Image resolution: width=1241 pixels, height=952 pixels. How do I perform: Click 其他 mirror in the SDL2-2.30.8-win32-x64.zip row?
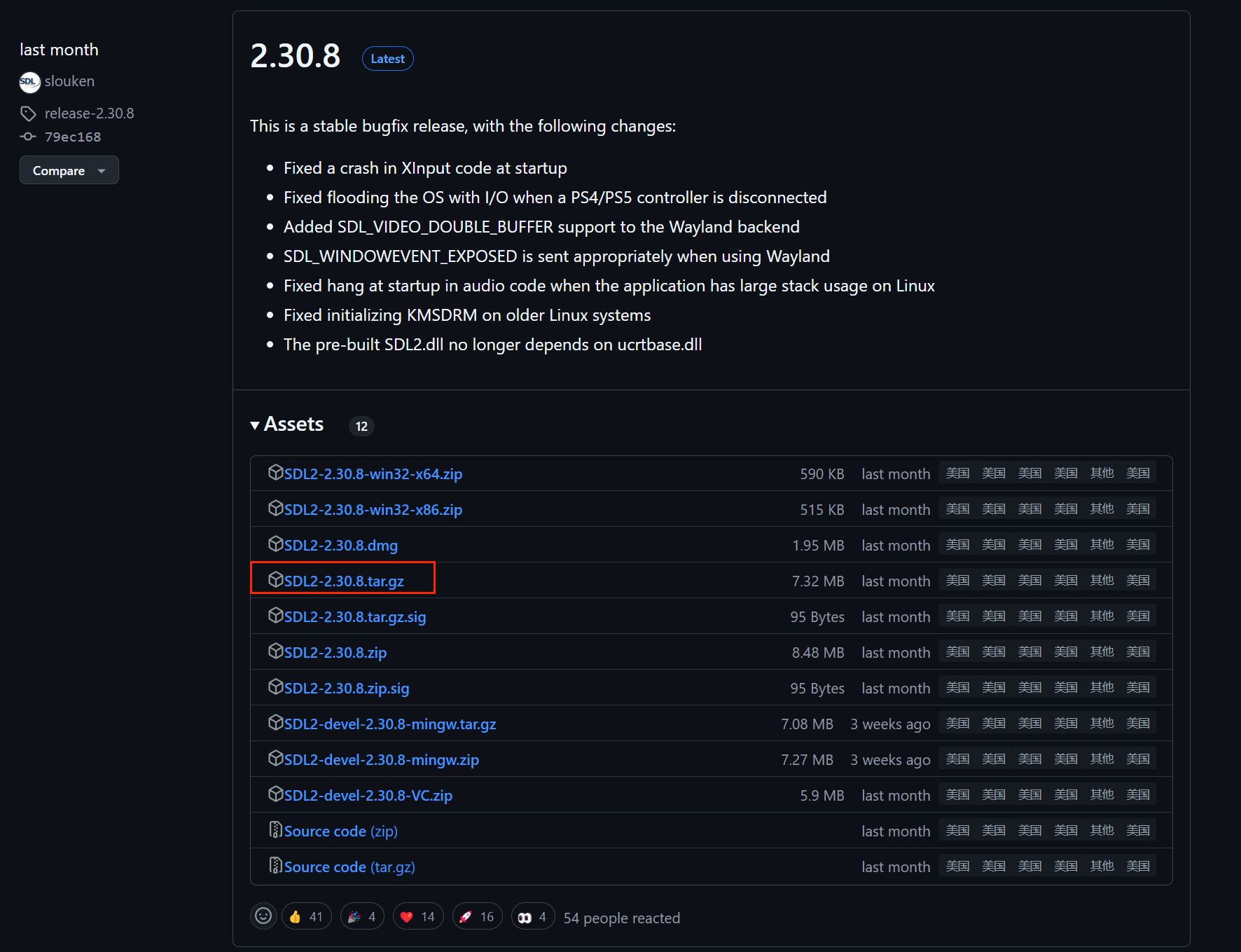pyautogui.click(x=1102, y=474)
